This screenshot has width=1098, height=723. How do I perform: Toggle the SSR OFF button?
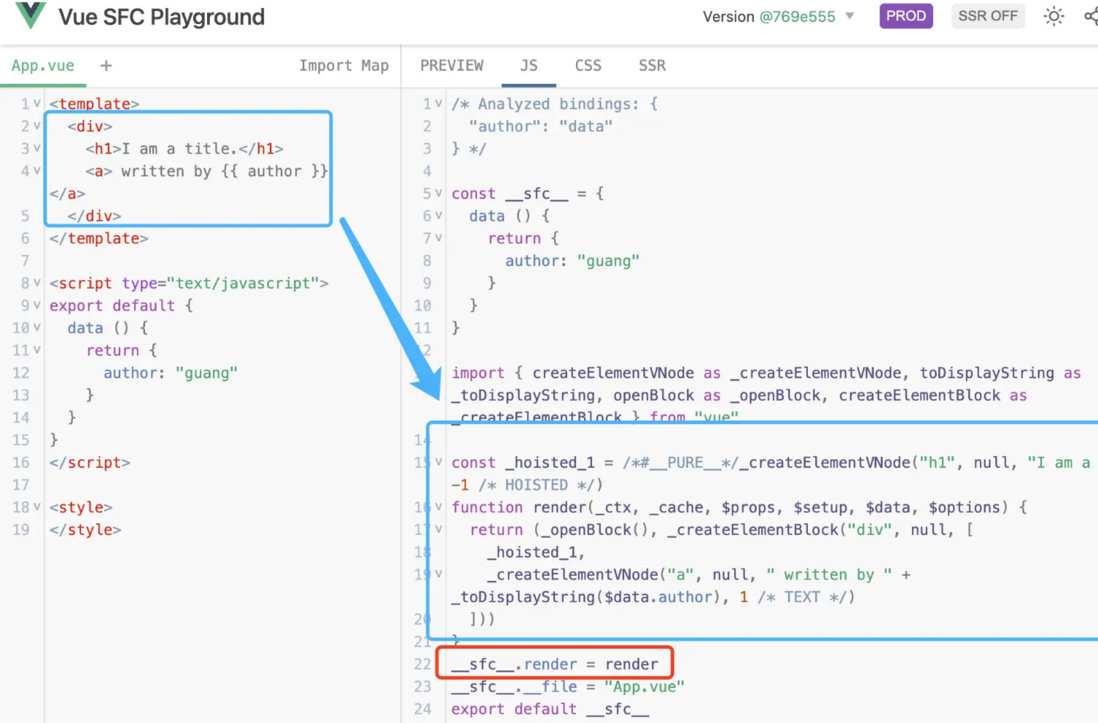pyautogui.click(x=987, y=16)
